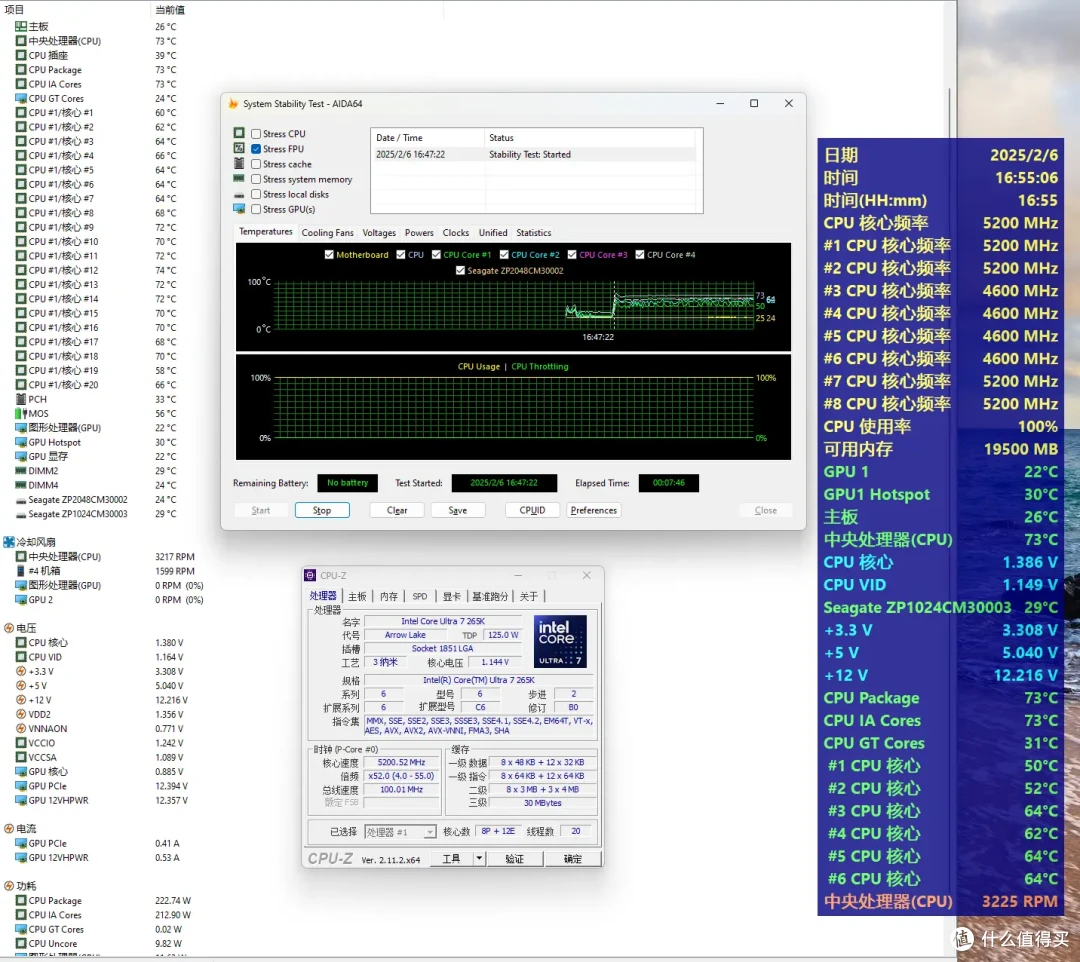This screenshot has width=1080, height=962.
Task: Switch to the Clocks tab
Action: pos(455,233)
